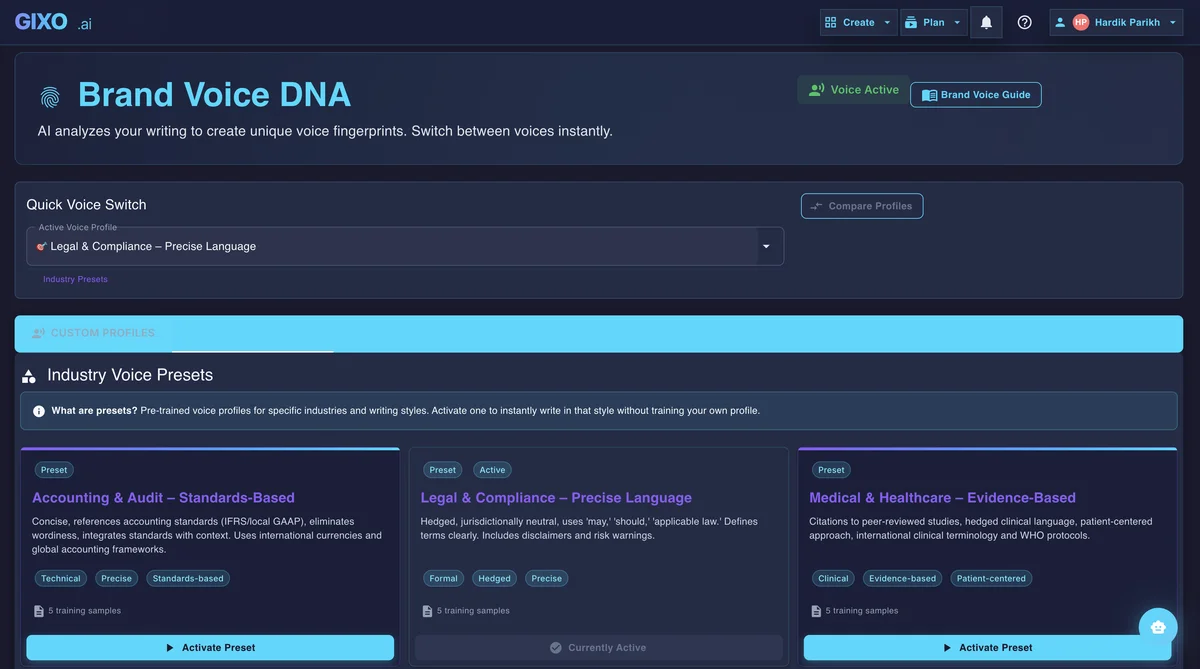Open the Brand Voice Guide
1200x669 pixels.
click(975, 92)
